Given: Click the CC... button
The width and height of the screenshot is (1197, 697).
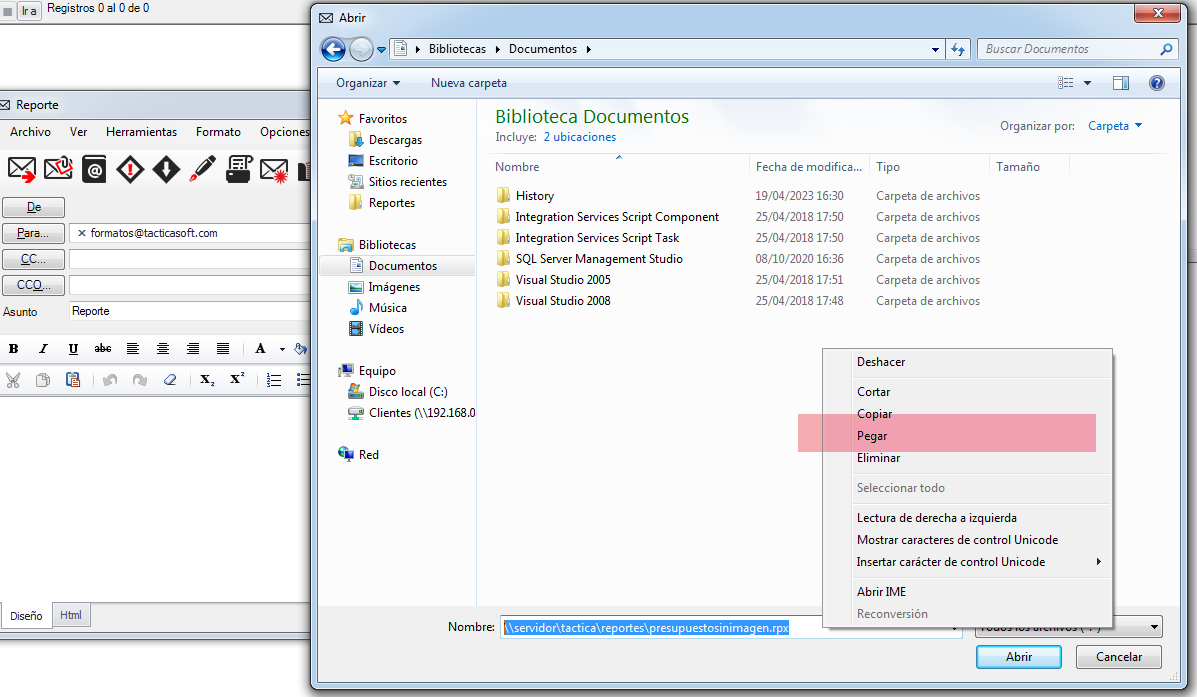Looking at the screenshot, I should tap(34, 260).
